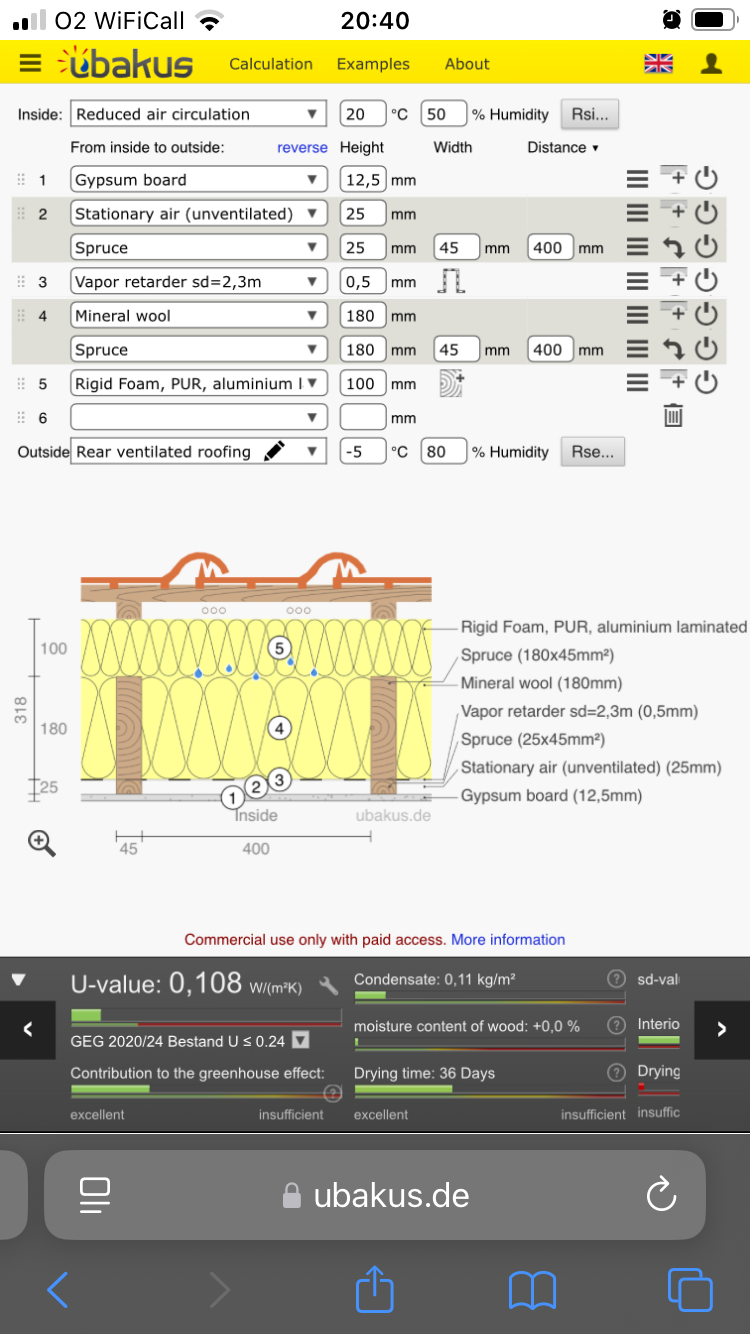Disable the Mineral wool layer with power icon
750x1334 pixels.
pos(706,316)
